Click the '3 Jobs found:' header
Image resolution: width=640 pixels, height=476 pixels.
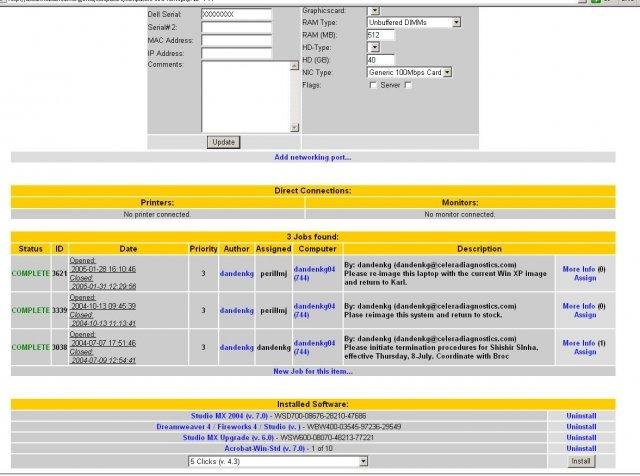pyautogui.click(x=313, y=237)
